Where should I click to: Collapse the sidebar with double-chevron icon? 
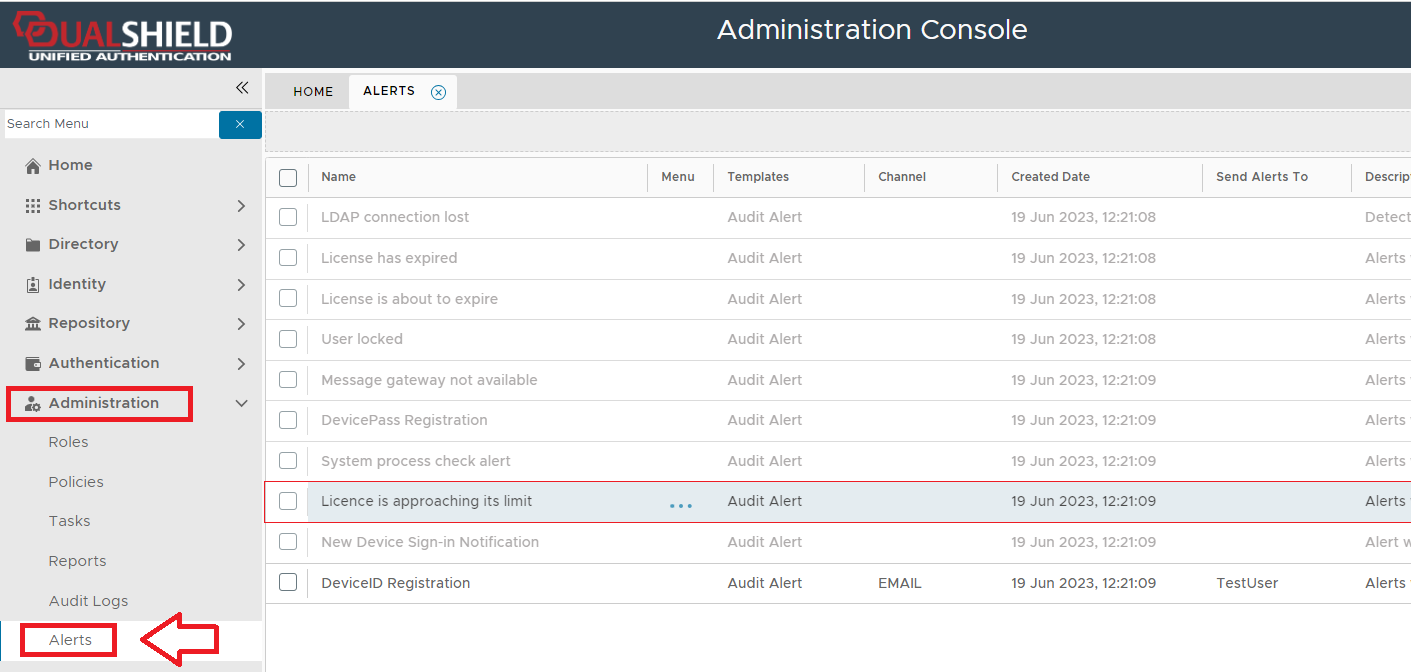pyautogui.click(x=242, y=88)
